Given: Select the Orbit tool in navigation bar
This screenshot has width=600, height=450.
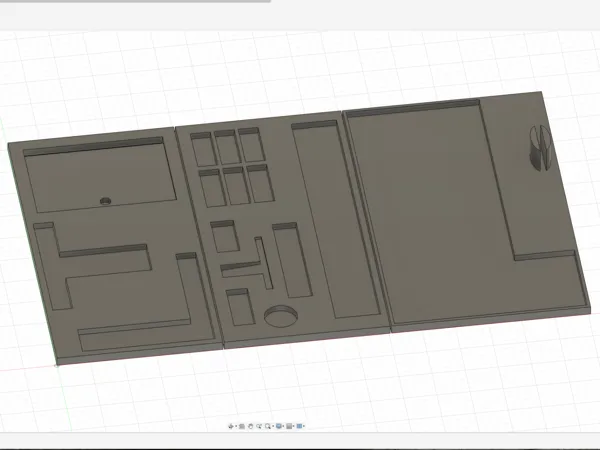Looking at the screenshot, I should pos(231,426).
